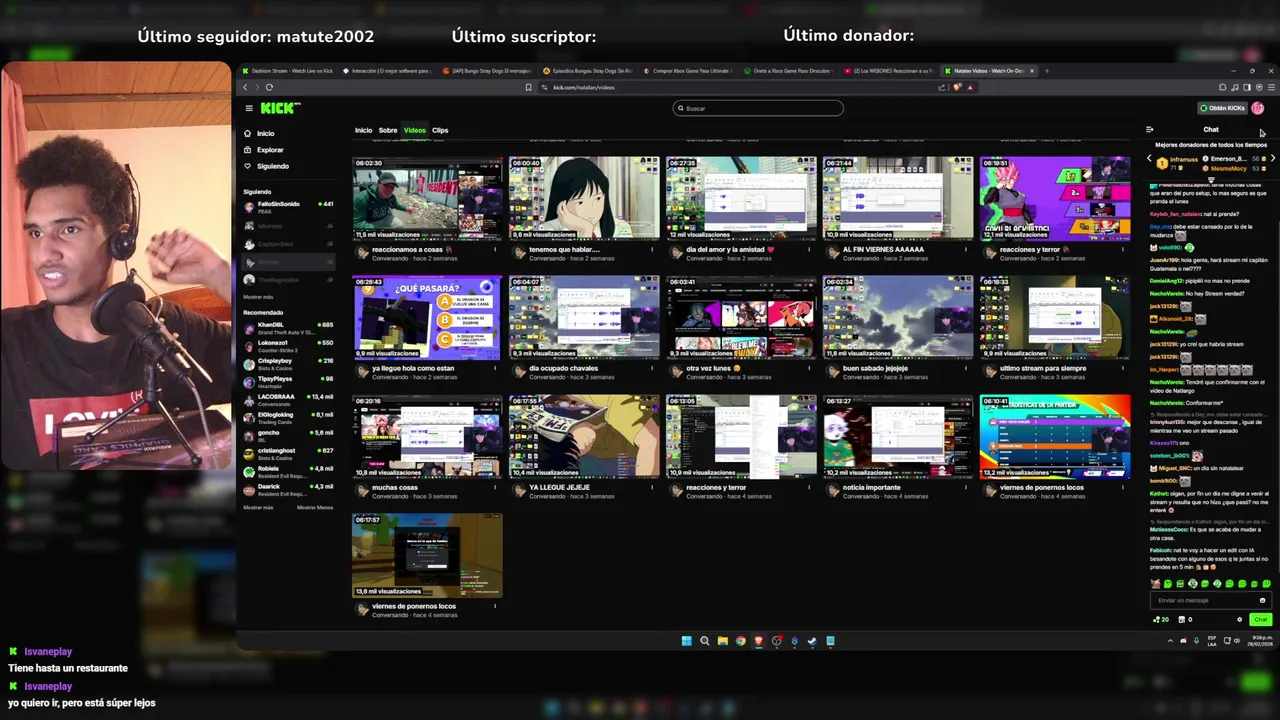The height and width of the screenshot is (720, 1280).
Task: Open a new browser tab with plus
Action: [x=1046, y=71]
